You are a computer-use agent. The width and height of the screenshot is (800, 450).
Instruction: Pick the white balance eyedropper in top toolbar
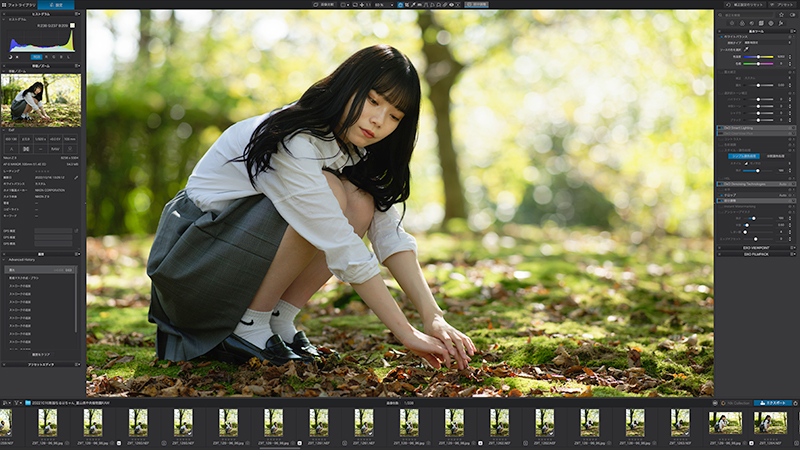(x=413, y=5)
